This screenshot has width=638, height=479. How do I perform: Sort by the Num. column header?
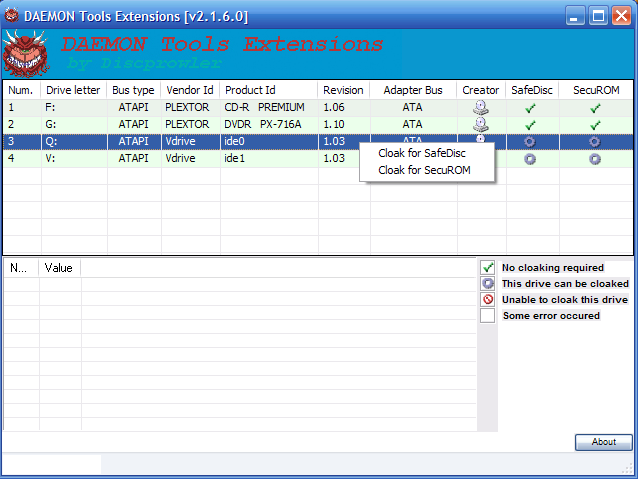click(x=21, y=90)
